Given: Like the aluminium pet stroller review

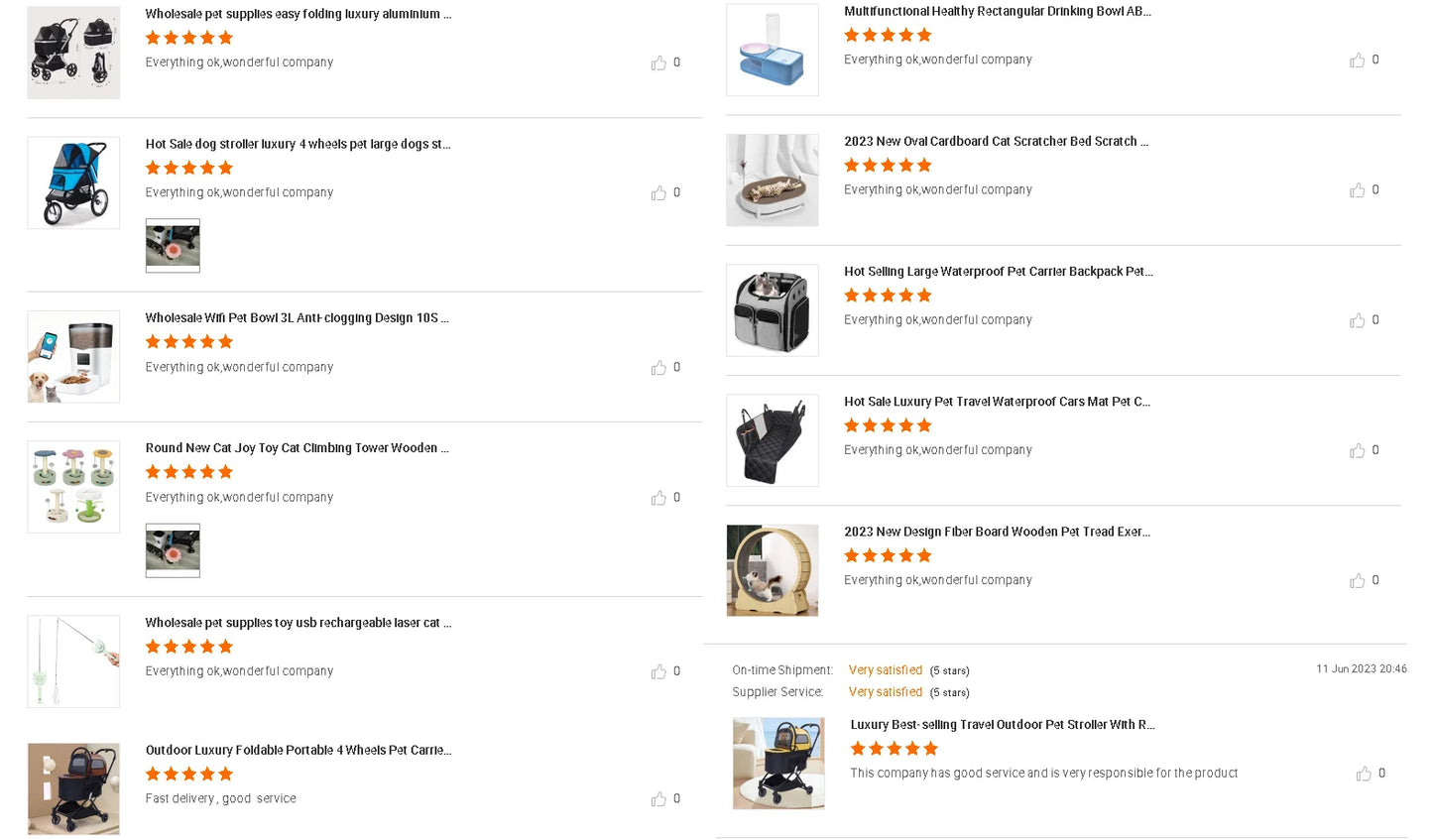Looking at the screenshot, I should tap(658, 63).
